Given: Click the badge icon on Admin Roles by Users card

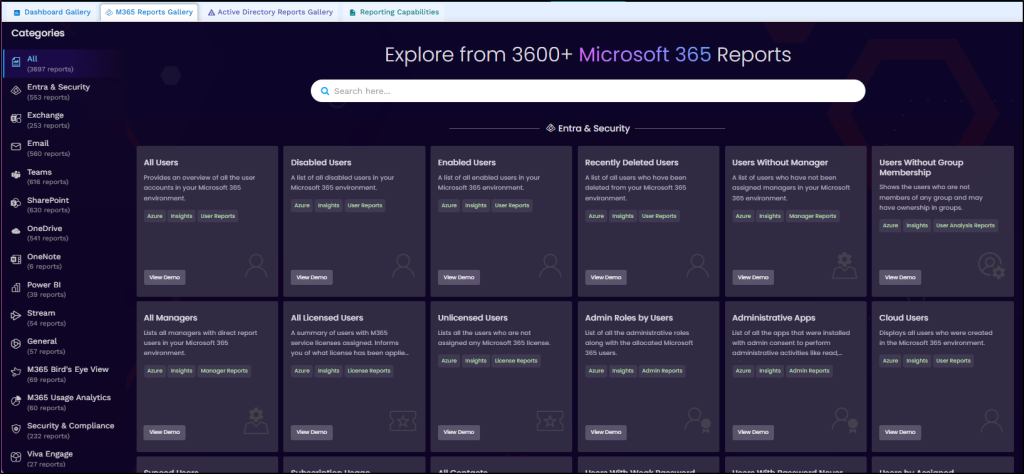Looking at the screenshot, I should 697,420.
